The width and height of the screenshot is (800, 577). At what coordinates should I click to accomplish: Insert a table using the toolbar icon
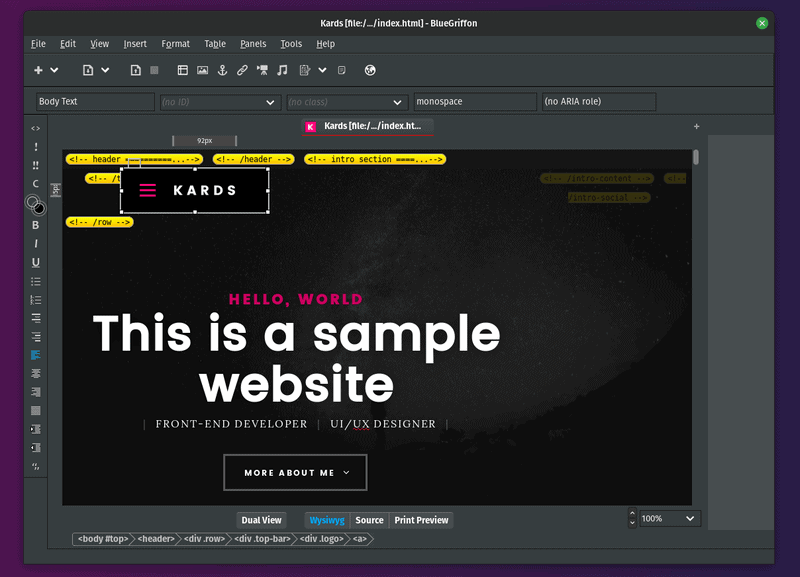click(182, 70)
